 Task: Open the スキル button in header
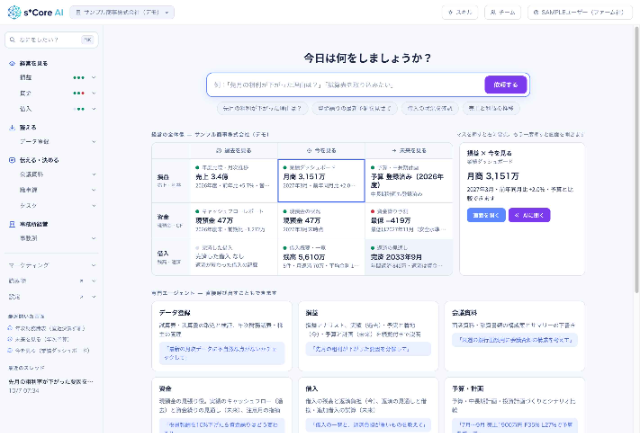(x=460, y=12)
